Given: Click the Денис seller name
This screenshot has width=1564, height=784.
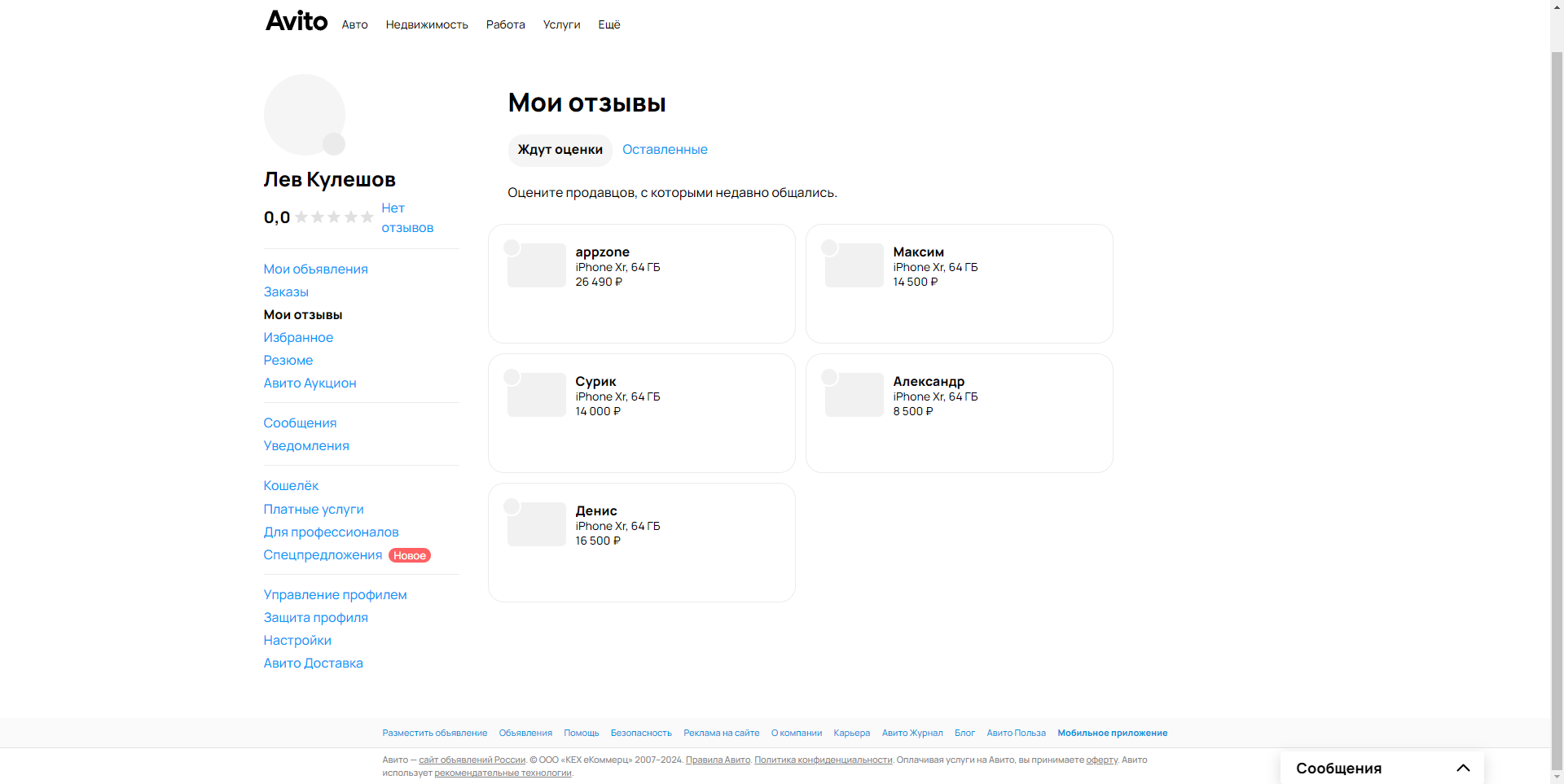Looking at the screenshot, I should tap(596, 510).
